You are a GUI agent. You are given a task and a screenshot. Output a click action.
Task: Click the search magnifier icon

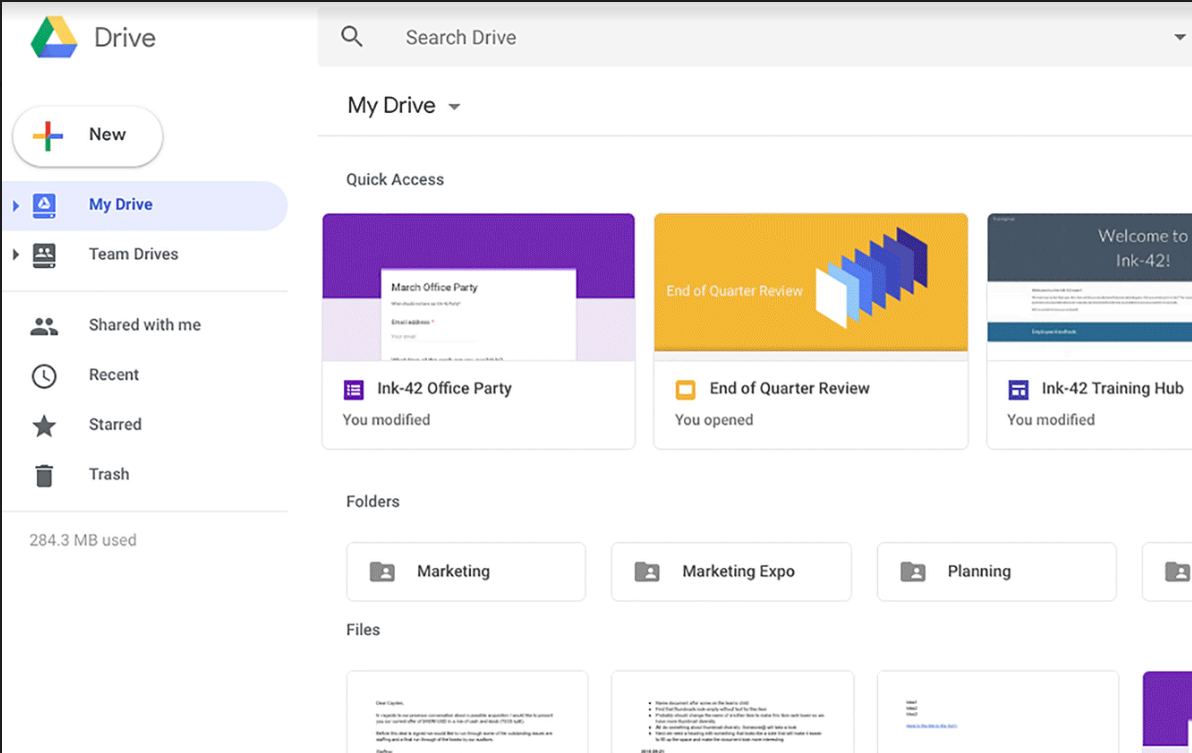point(352,35)
